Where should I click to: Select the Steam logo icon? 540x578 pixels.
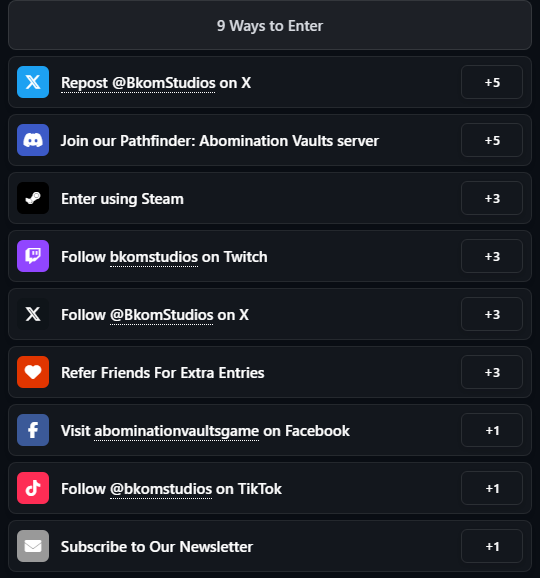click(33, 198)
